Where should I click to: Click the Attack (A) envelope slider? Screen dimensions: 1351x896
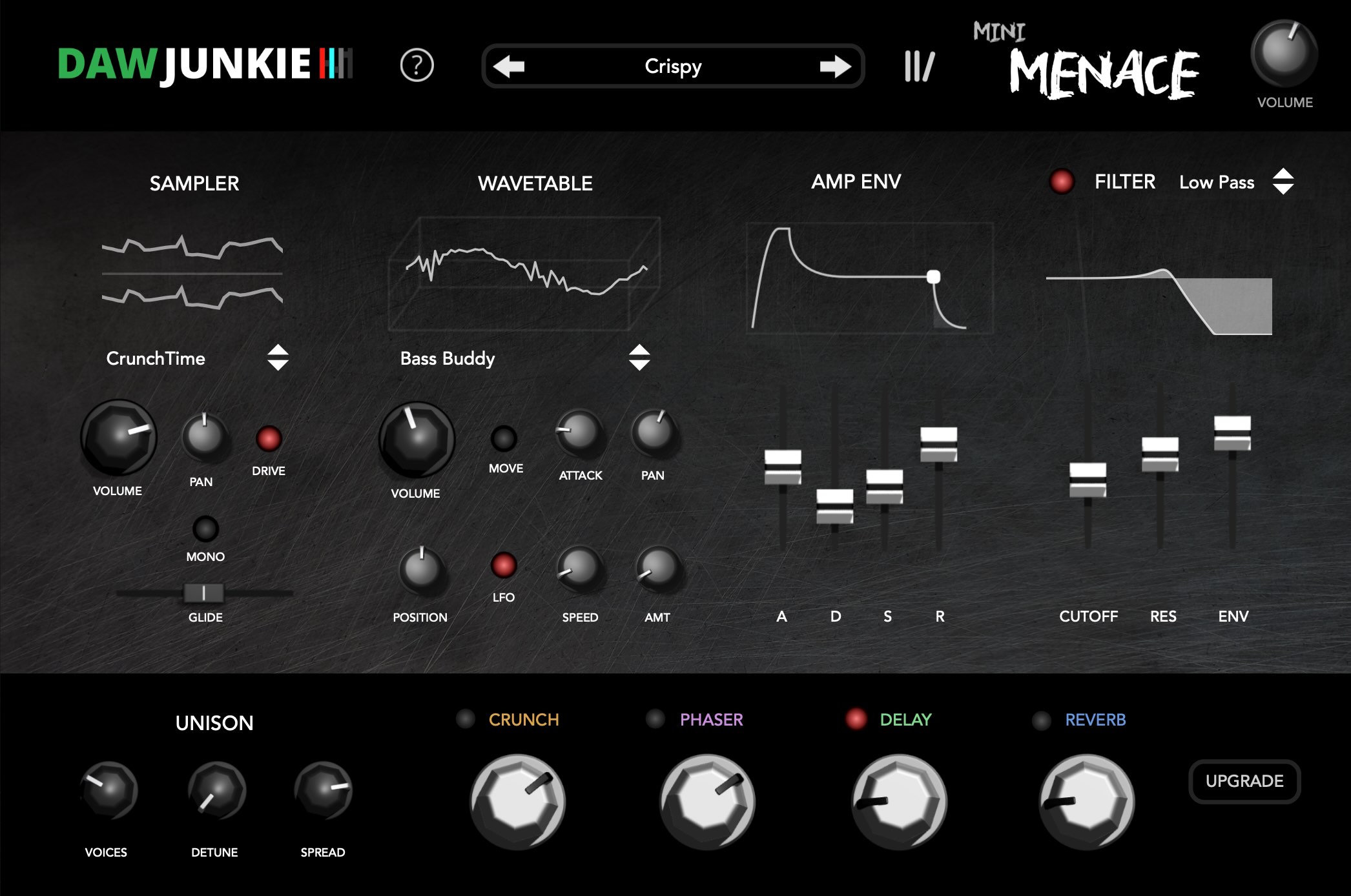click(x=783, y=467)
